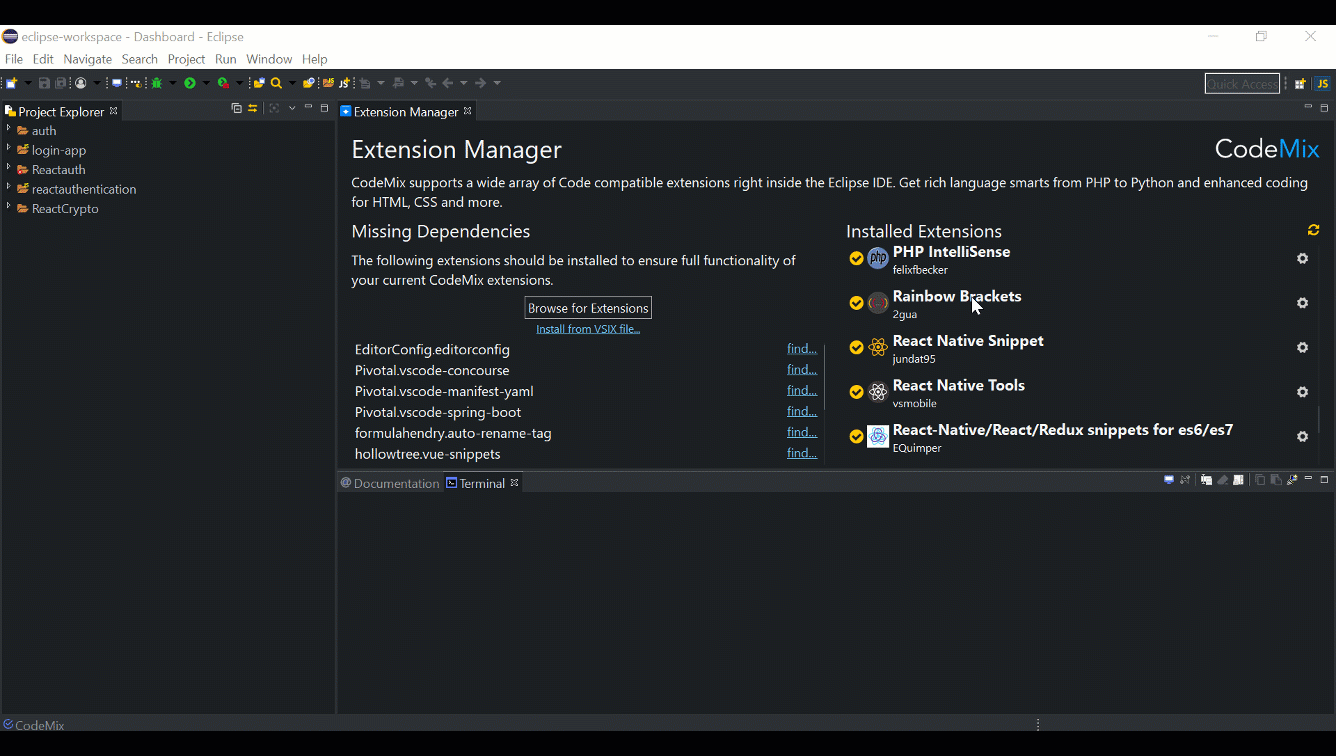Click the Back navigation arrow icon
The height and width of the screenshot is (756, 1336).
[448, 83]
